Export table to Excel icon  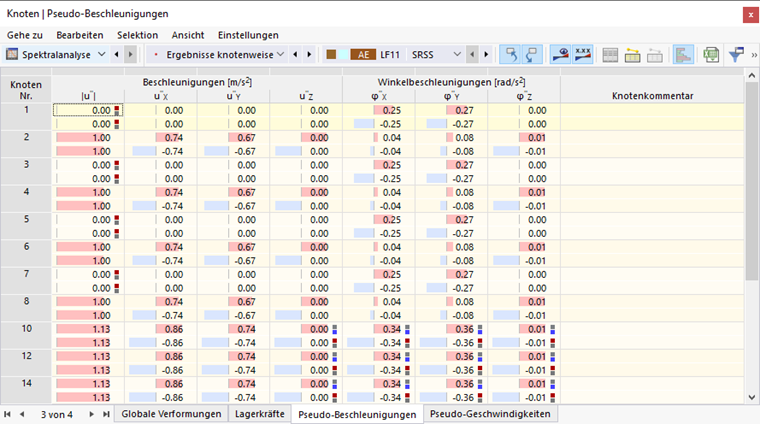[x=711, y=55]
